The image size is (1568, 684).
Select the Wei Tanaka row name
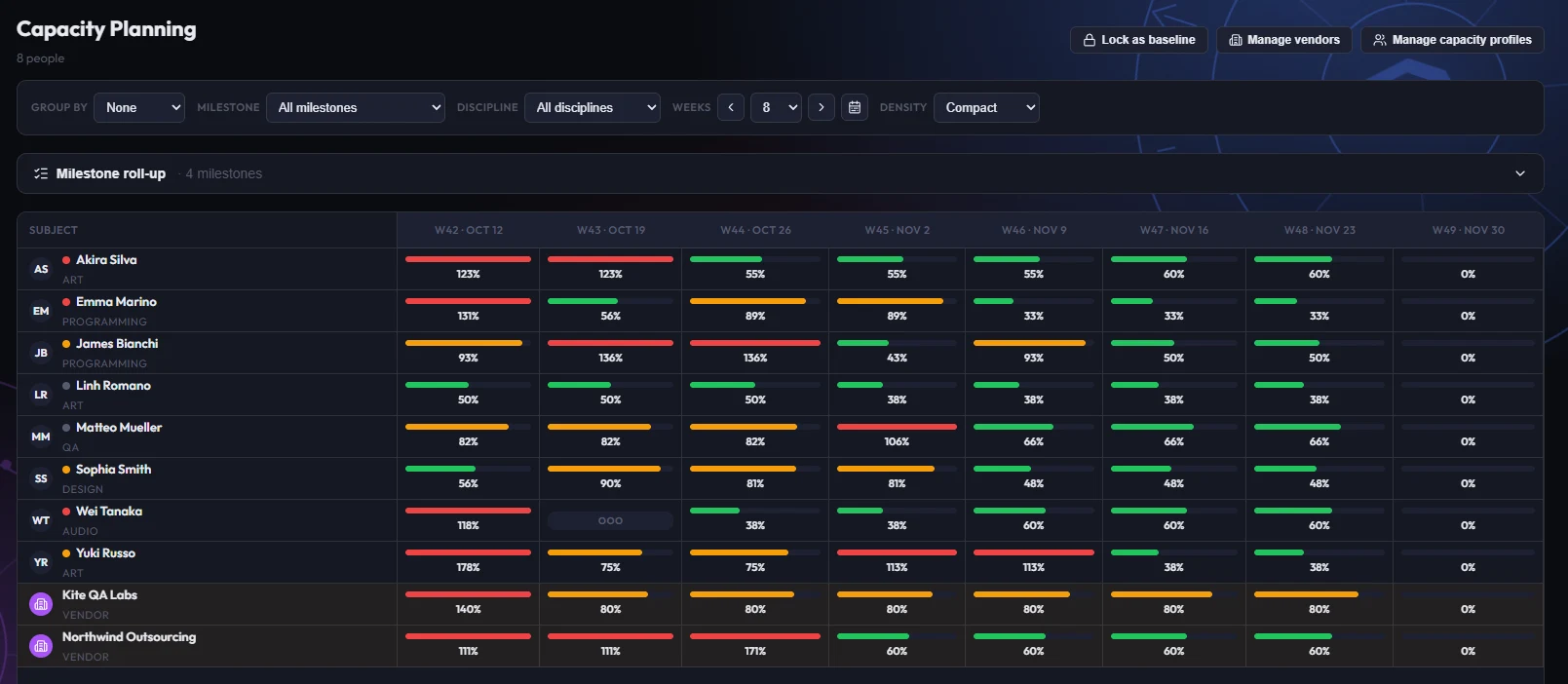pyautogui.click(x=109, y=512)
